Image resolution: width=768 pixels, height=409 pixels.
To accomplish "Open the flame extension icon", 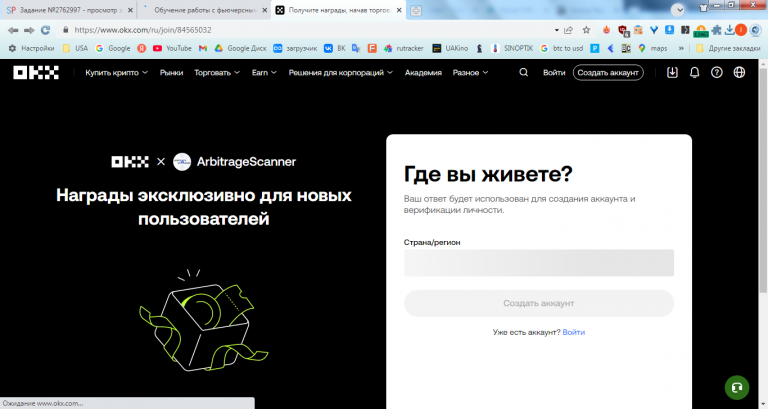I will 606,30.
